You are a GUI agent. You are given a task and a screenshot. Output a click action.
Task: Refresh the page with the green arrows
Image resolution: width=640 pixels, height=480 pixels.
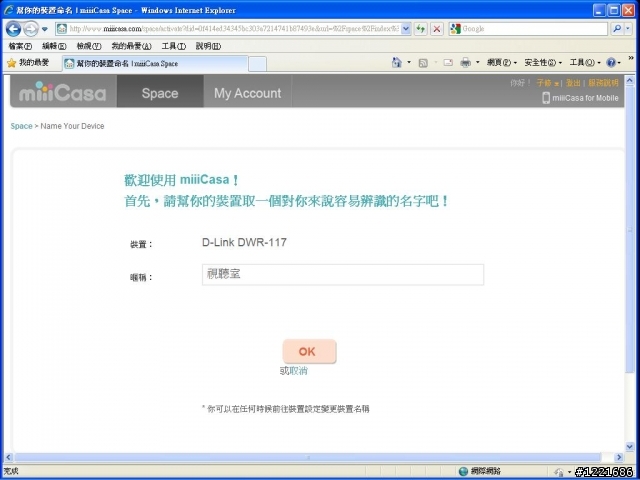pyautogui.click(x=420, y=29)
